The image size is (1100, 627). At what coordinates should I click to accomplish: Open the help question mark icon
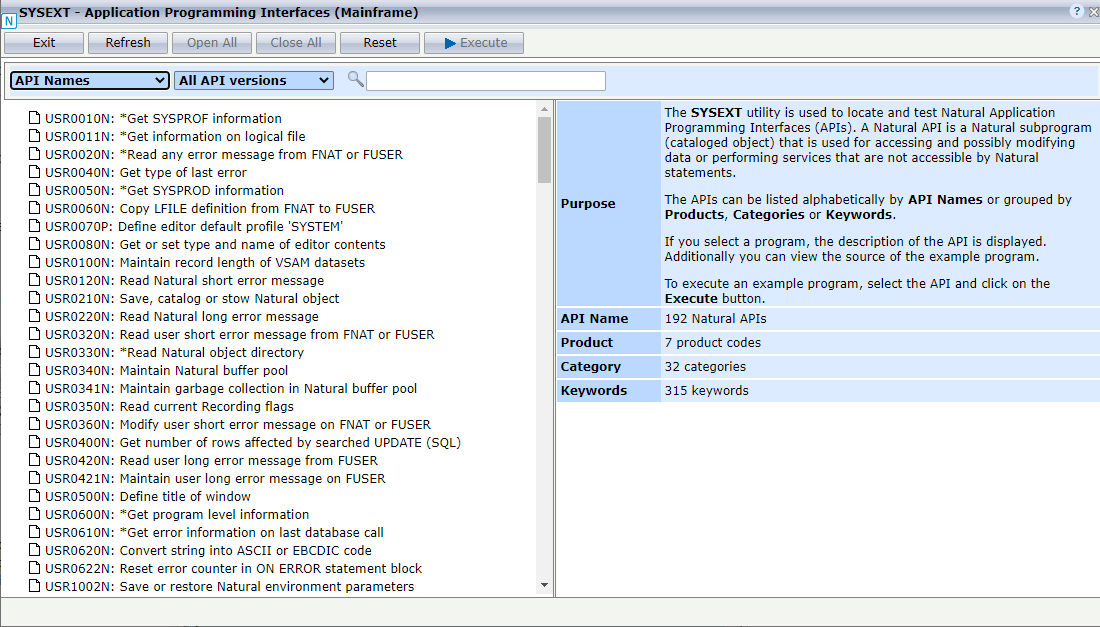(1078, 11)
